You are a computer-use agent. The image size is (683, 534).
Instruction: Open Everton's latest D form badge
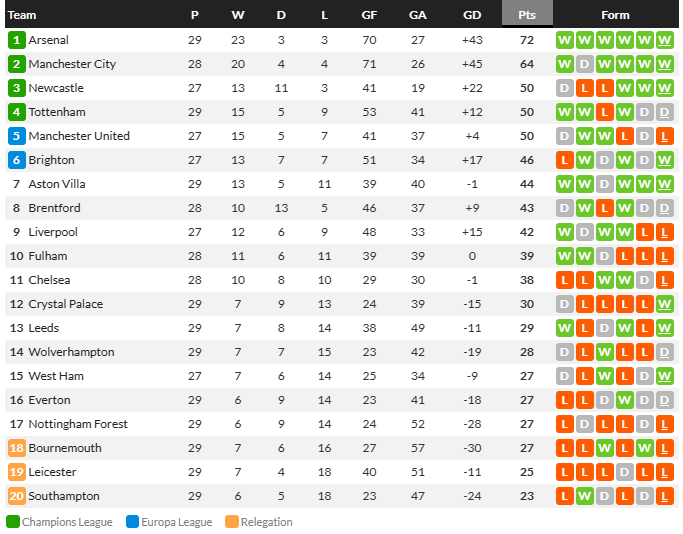(x=664, y=400)
